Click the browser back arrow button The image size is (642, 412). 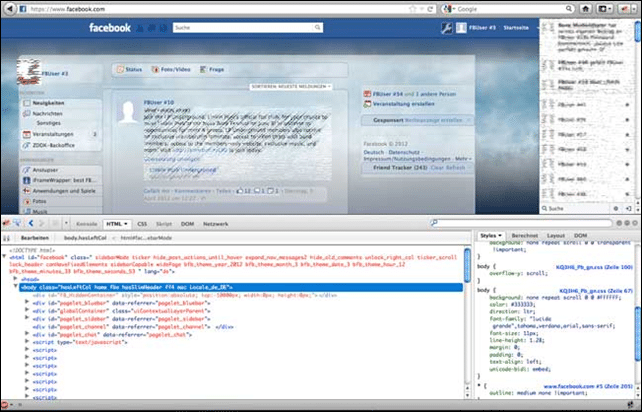pos(9,9)
